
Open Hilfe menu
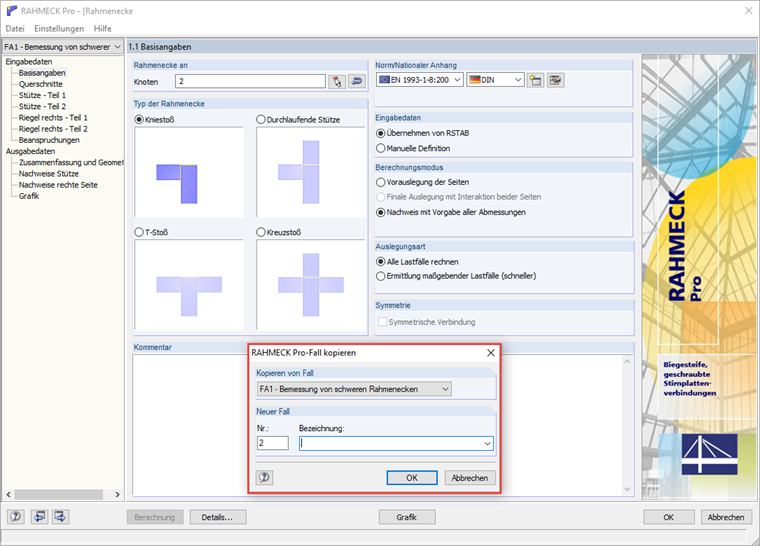pos(102,29)
